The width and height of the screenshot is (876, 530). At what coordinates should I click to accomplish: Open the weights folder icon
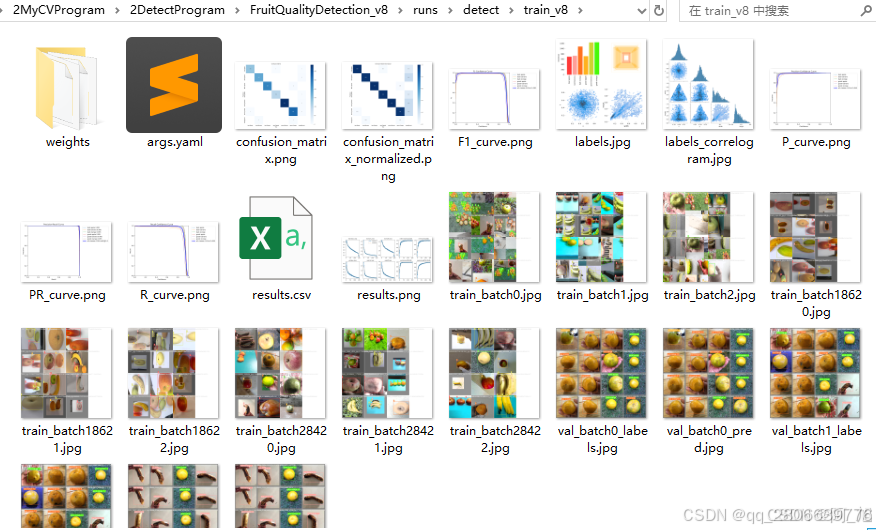click(x=67, y=87)
